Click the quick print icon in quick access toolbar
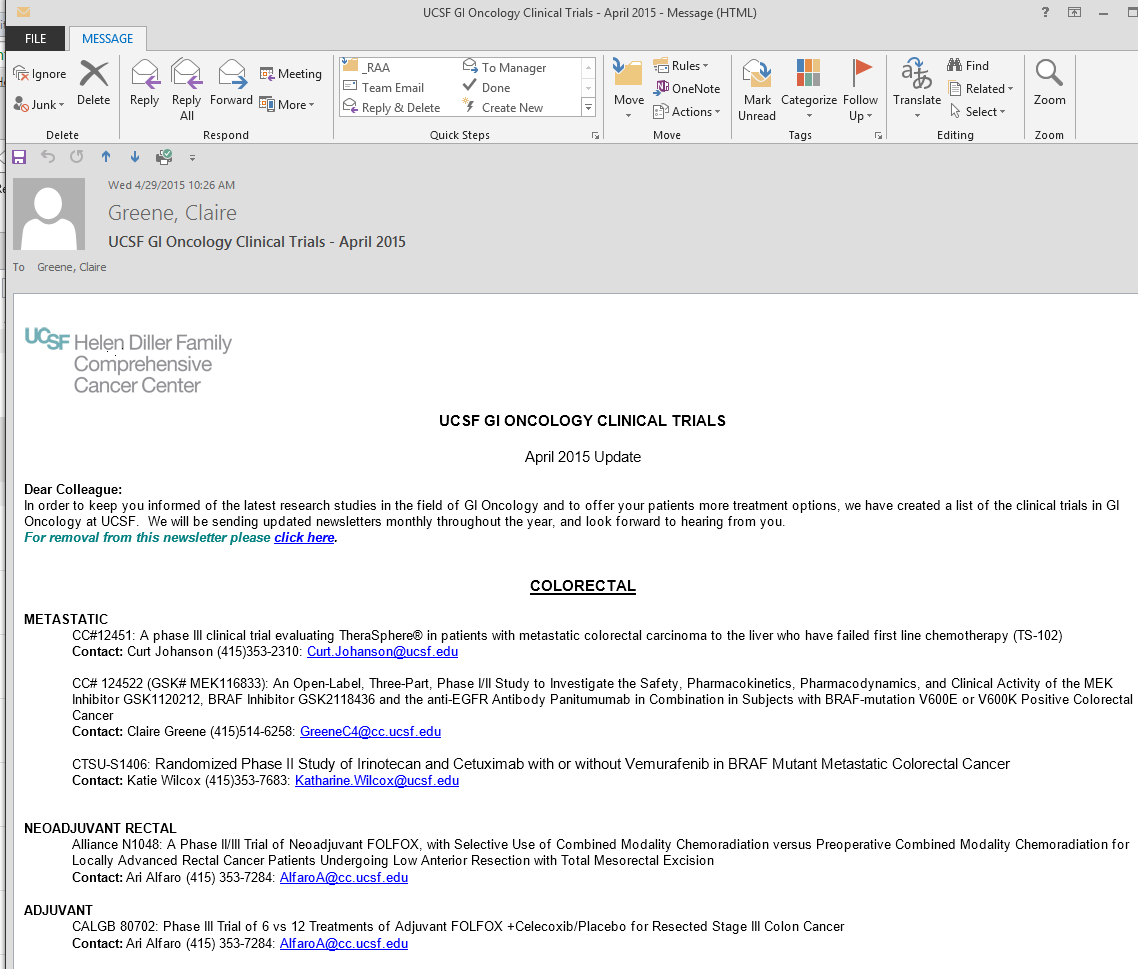Image resolution: width=1138 pixels, height=969 pixels. coord(164,157)
